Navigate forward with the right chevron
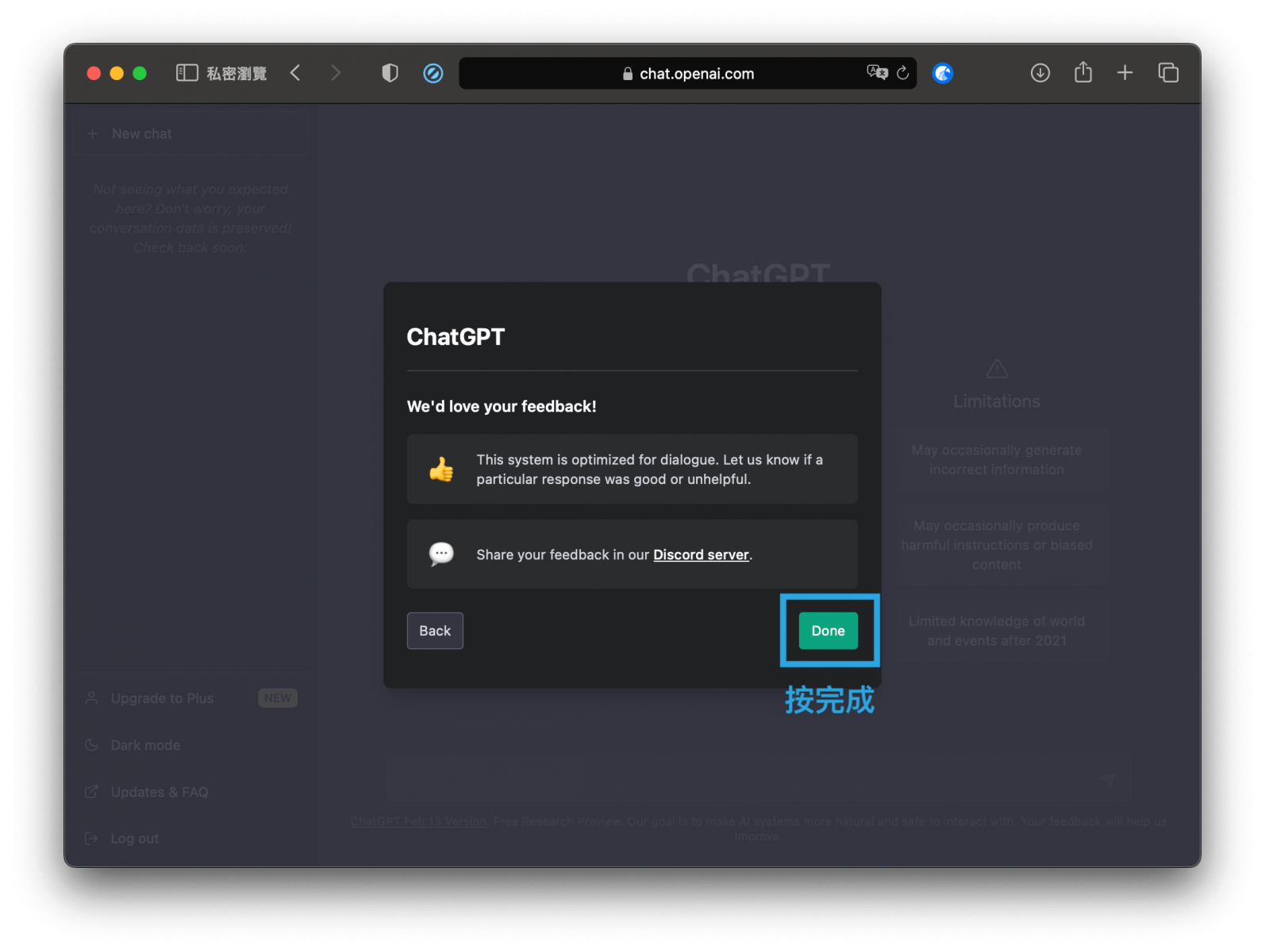This screenshot has height=952, width=1265. (336, 73)
